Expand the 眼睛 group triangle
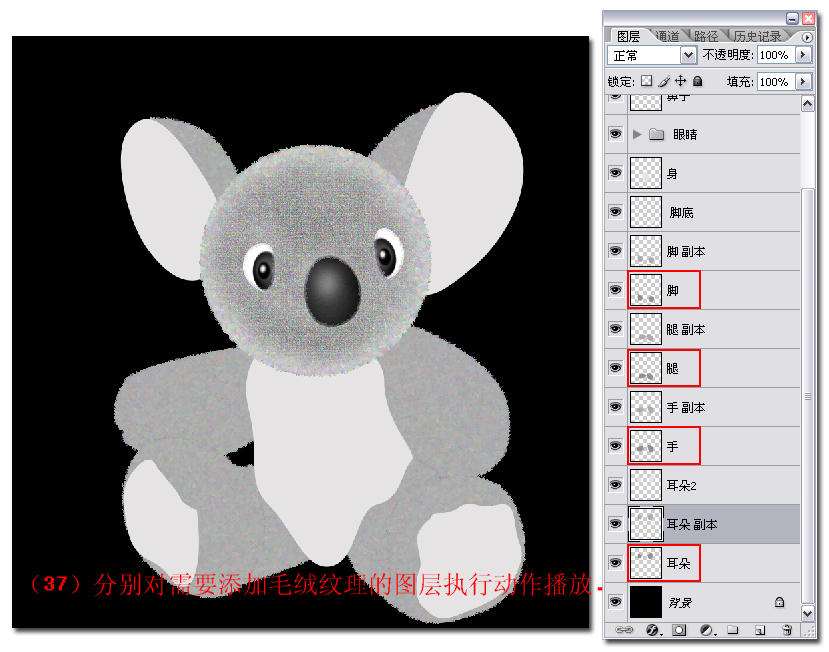Screen dimensions: 829x652 point(637,134)
